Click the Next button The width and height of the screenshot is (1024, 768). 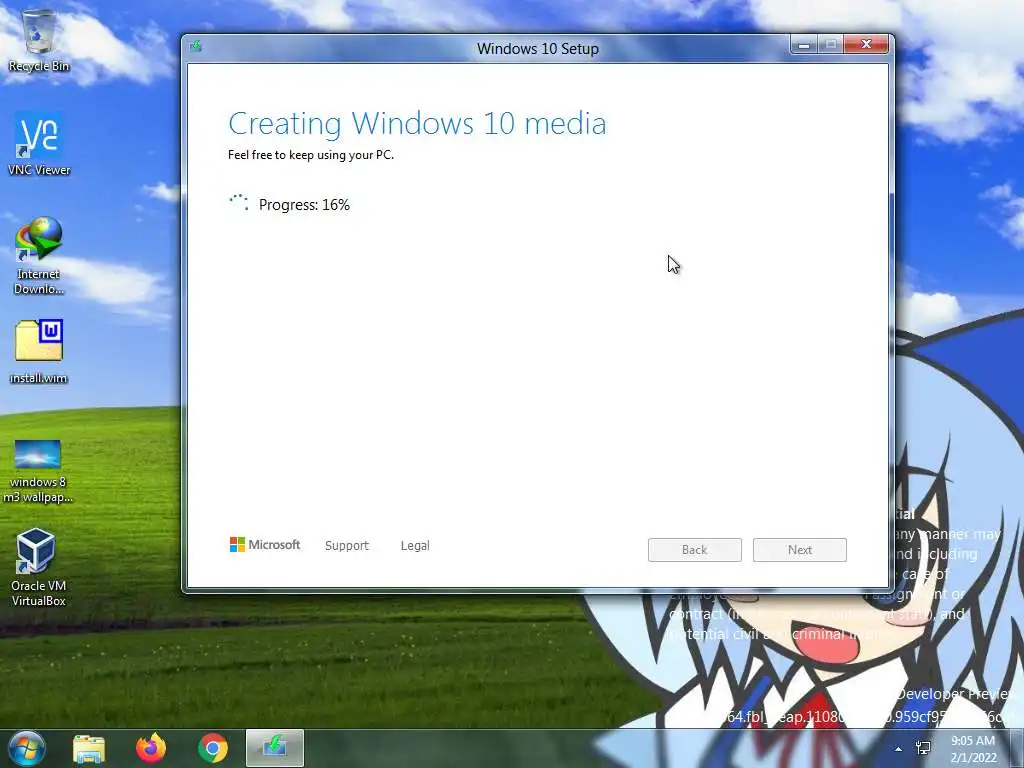coord(800,550)
